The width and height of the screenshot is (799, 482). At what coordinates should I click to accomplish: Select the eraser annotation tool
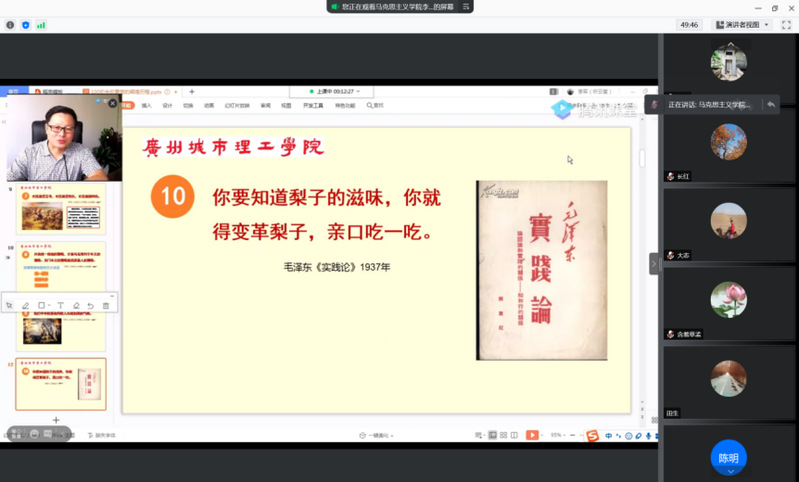[x=76, y=306]
